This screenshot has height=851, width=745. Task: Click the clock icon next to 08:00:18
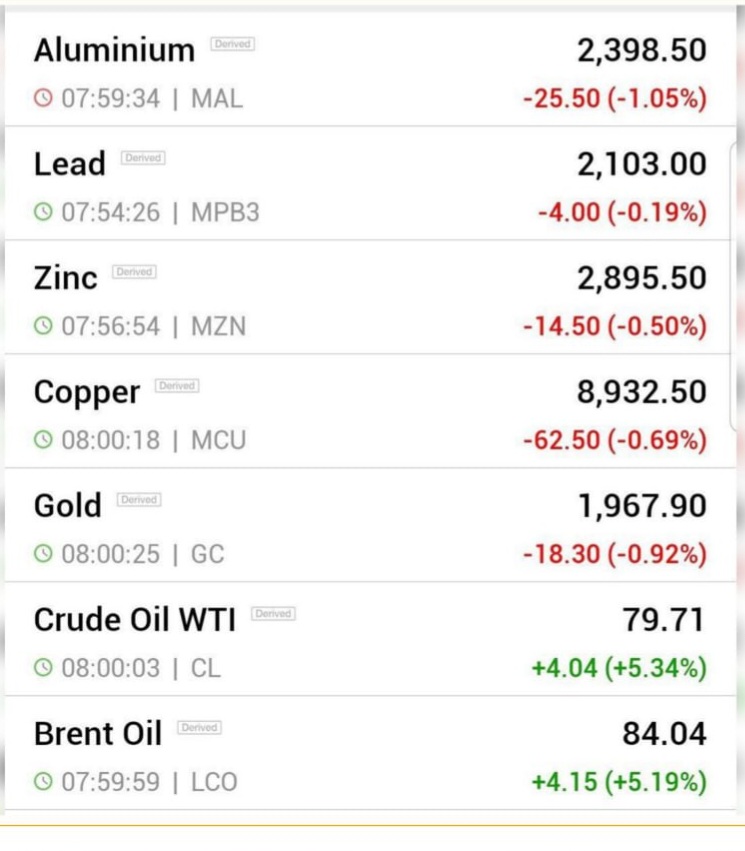[43, 440]
